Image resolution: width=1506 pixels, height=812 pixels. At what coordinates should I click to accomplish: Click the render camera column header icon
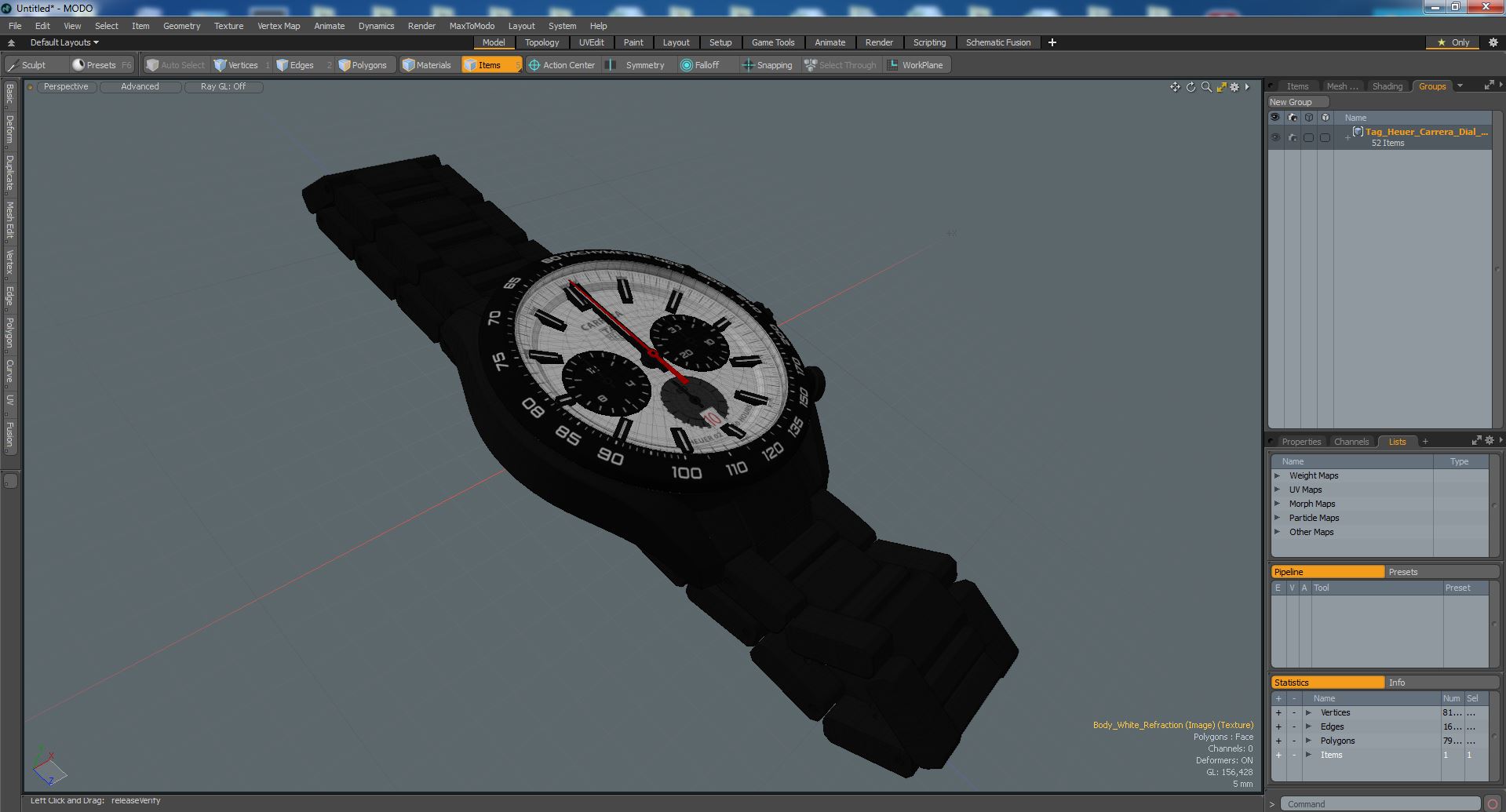[1293, 118]
